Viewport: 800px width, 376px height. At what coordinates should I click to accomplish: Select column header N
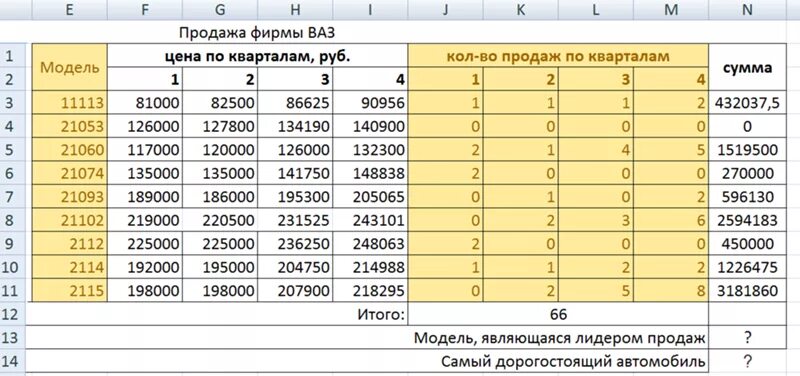coord(747,10)
